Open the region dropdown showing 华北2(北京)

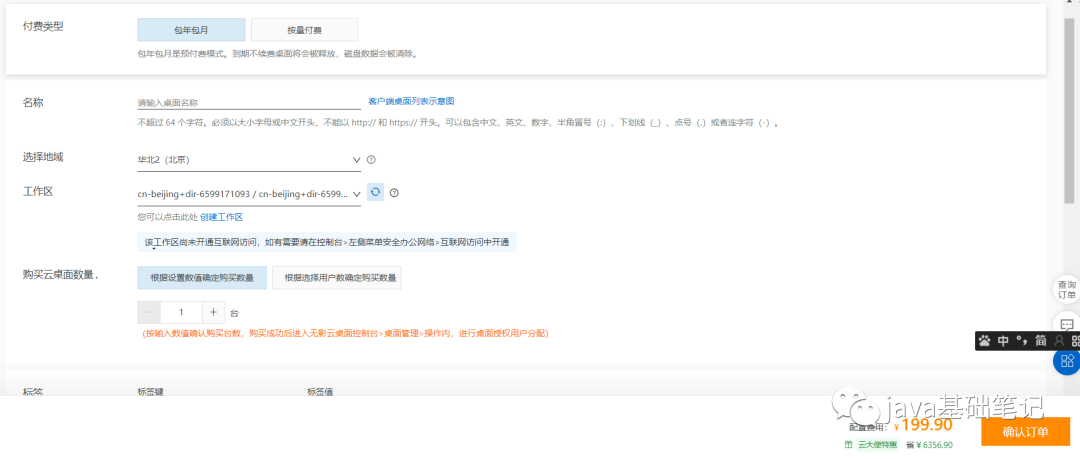[x=249, y=160]
